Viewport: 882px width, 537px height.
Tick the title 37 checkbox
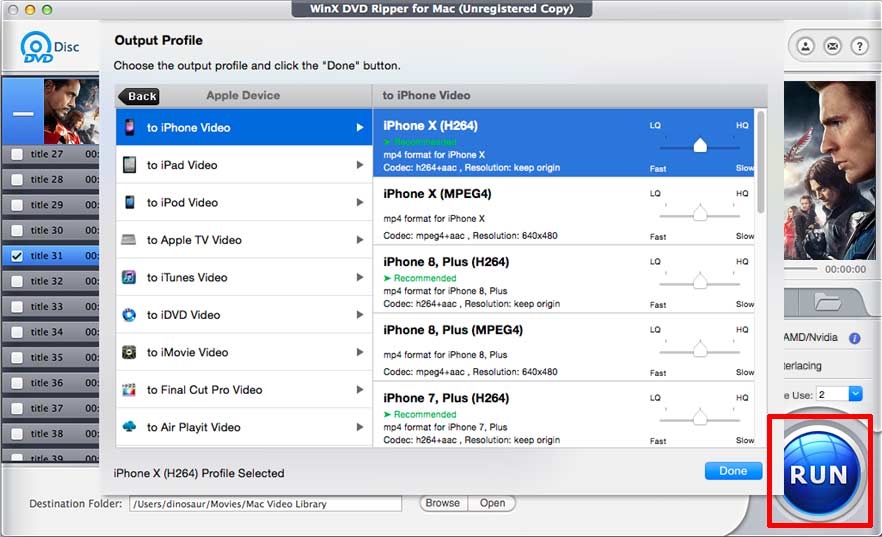(x=17, y=408)
